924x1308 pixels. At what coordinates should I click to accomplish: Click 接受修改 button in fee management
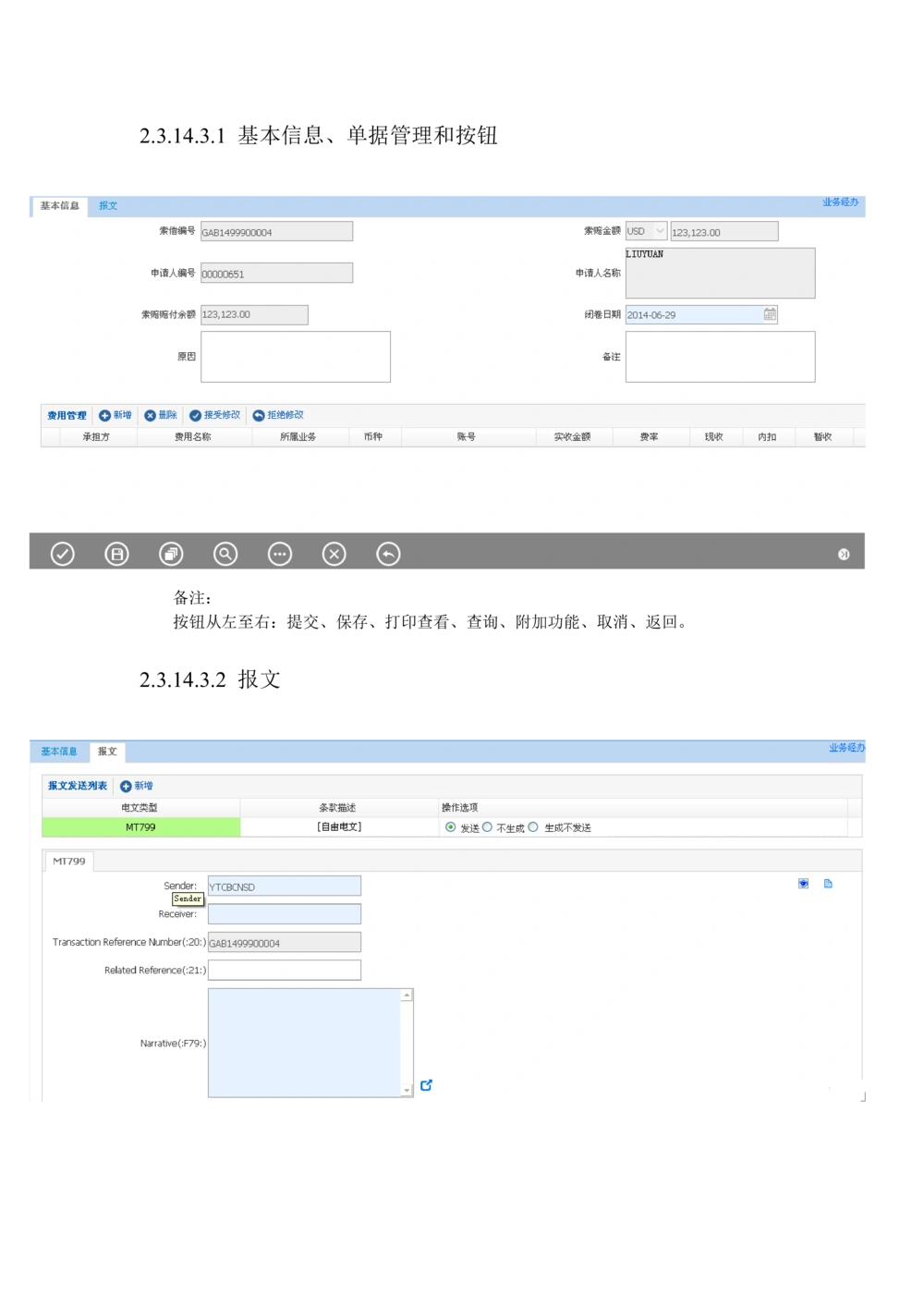pos(215,415)
